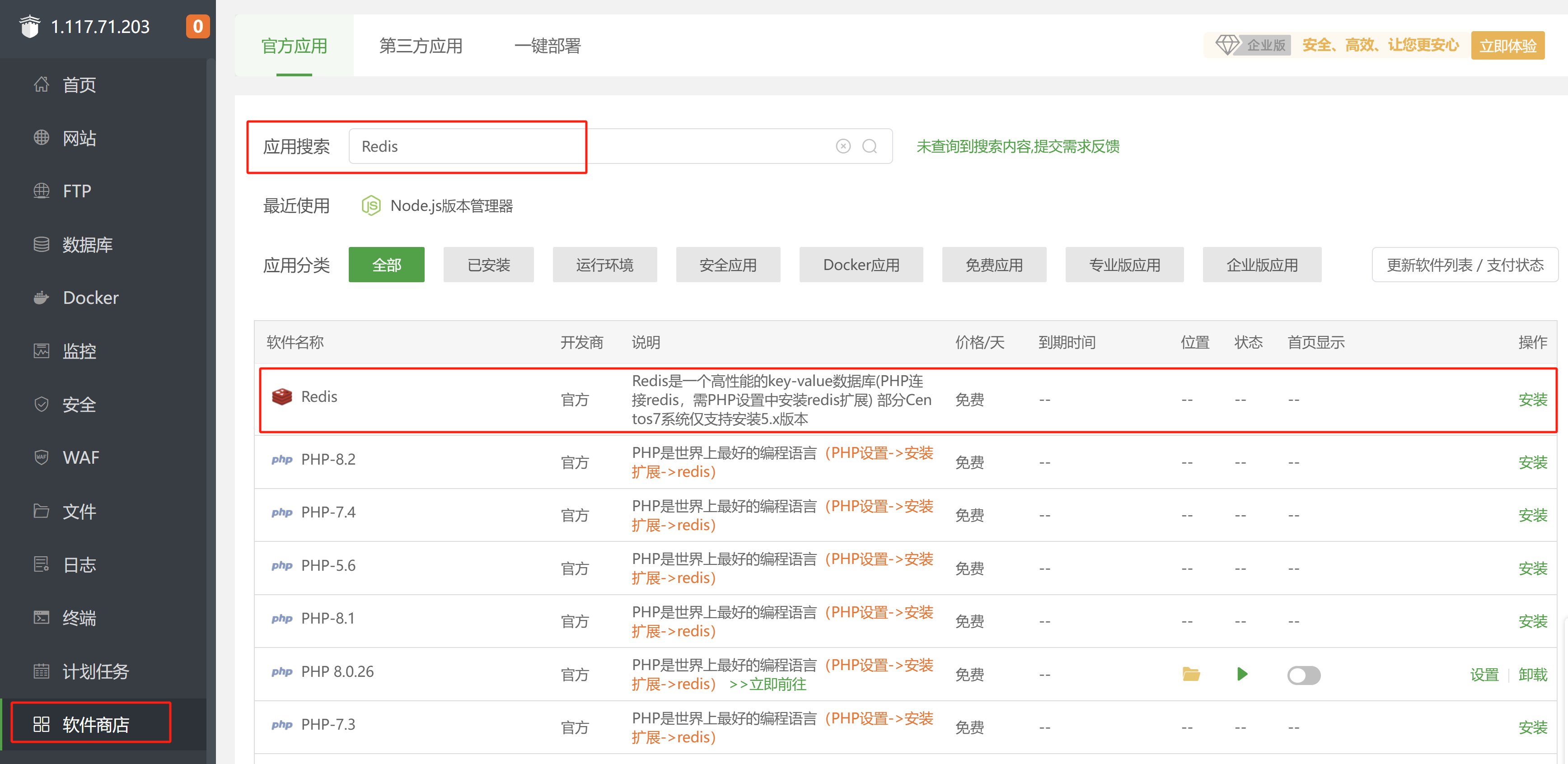Click the Redis cube icon

tap(282, 396)
